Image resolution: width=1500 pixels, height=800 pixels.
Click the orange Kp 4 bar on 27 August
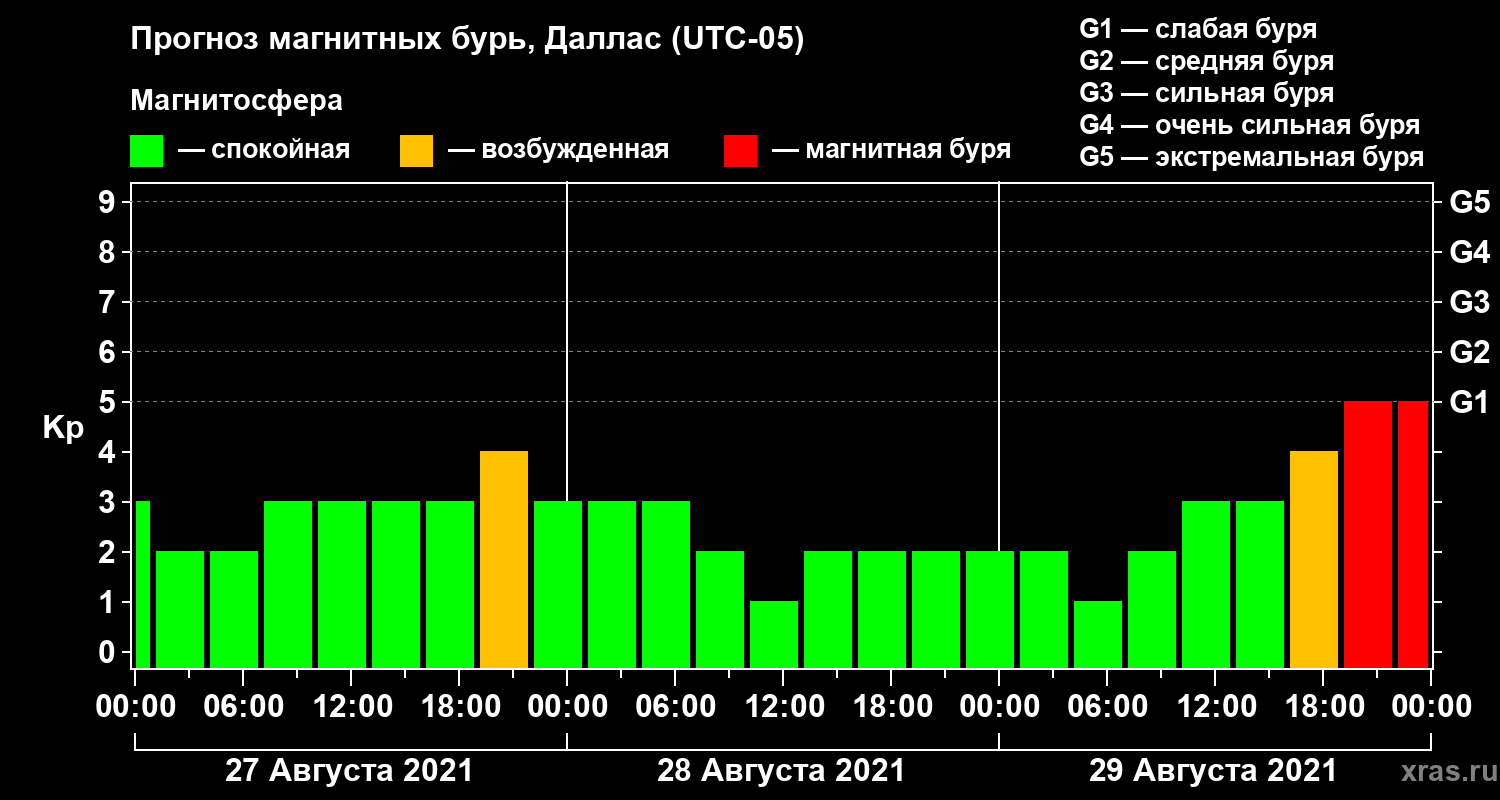pyautogui.click(x=504, y=559)
